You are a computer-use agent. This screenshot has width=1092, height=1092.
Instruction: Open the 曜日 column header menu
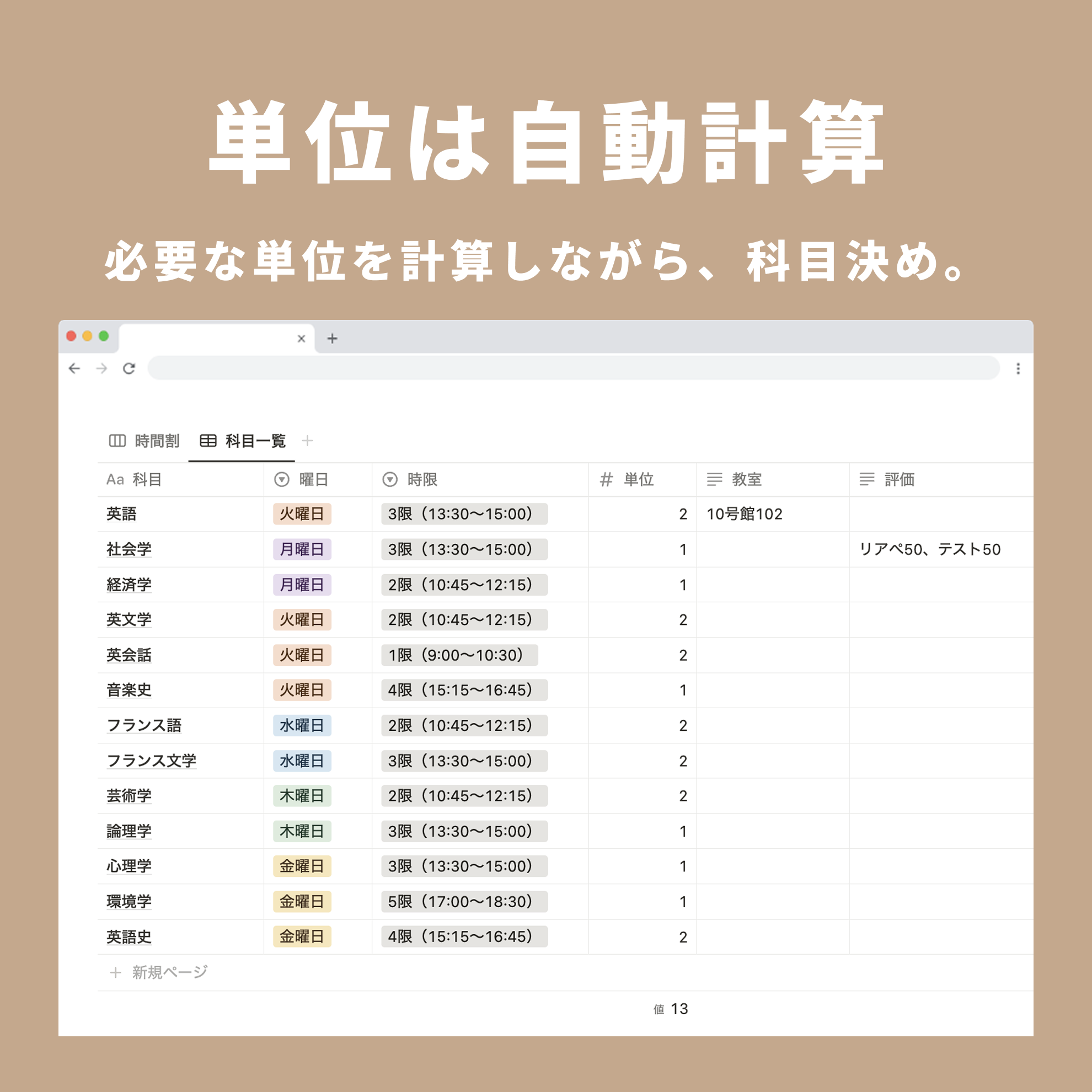point(313,480)
